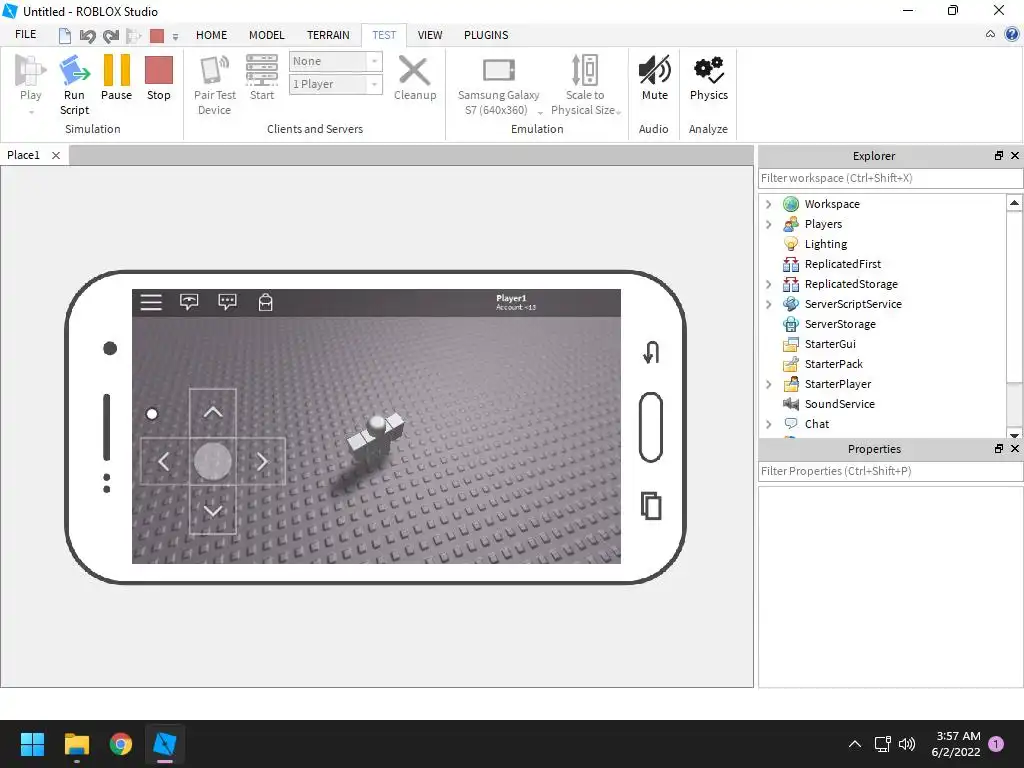Viewport: 1024px width, 768px height.
Task: Switch to the TERRAIN ribbon tab
Action: 328,35
